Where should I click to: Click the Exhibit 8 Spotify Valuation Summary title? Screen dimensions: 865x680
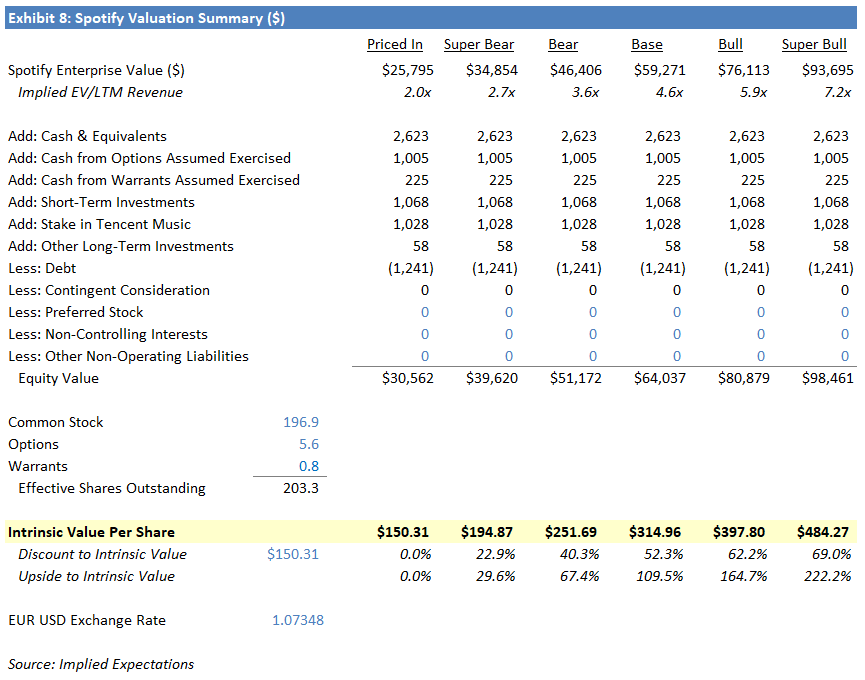[x=146, y=18]
